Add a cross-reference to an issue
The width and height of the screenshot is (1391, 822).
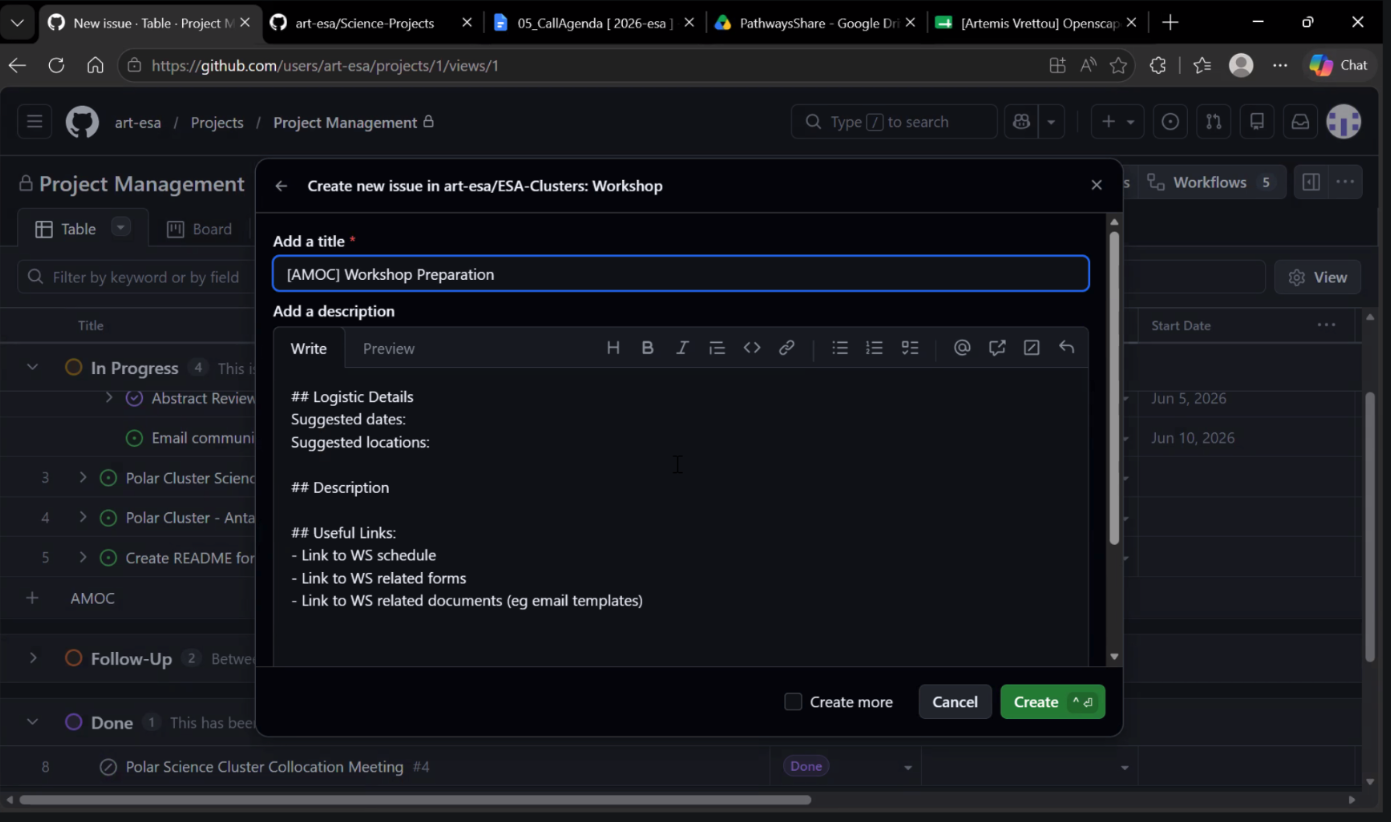pos(997,348)
